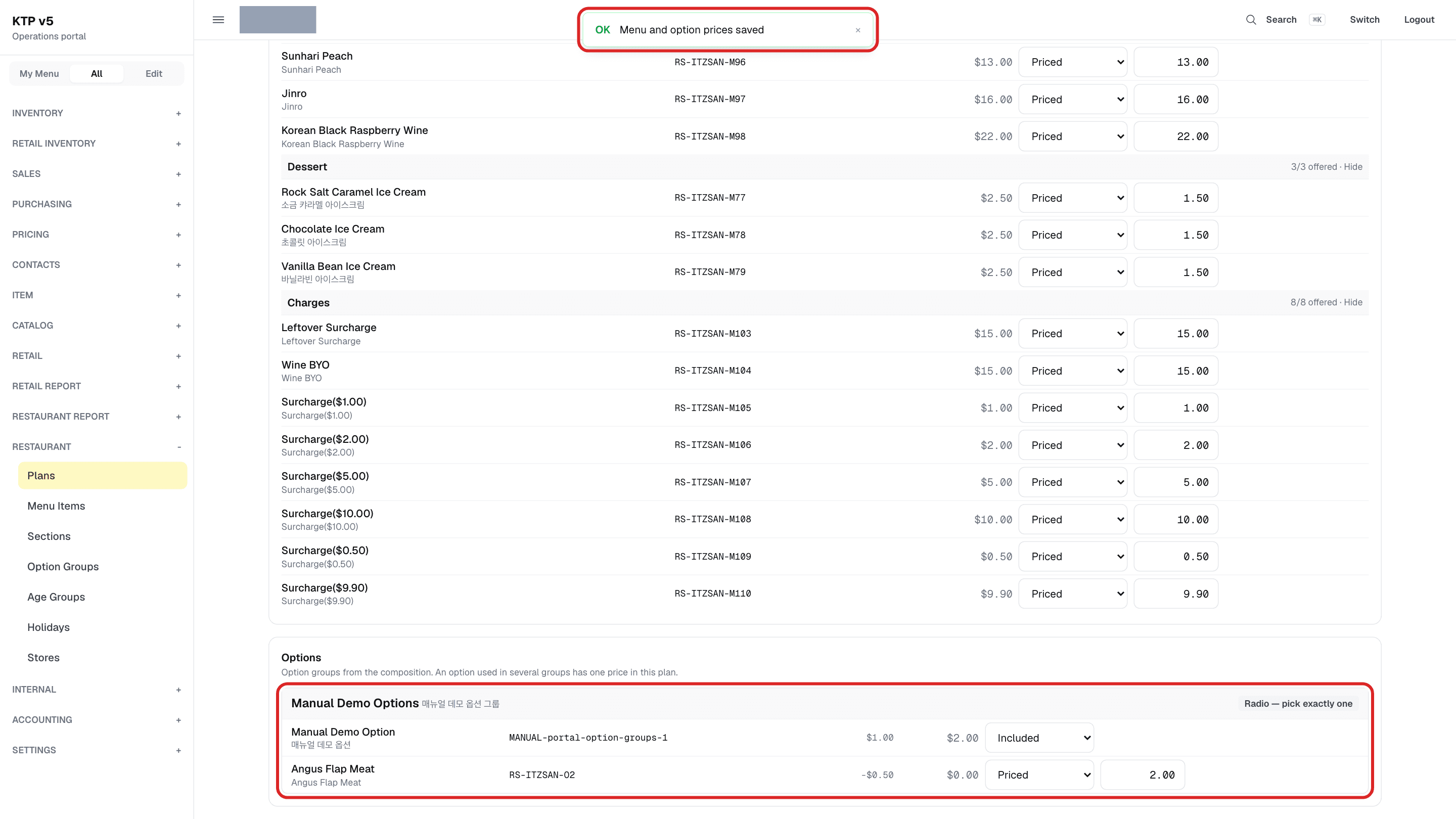Click the Leftover Surcharge price input

(x=1175, y=334)
